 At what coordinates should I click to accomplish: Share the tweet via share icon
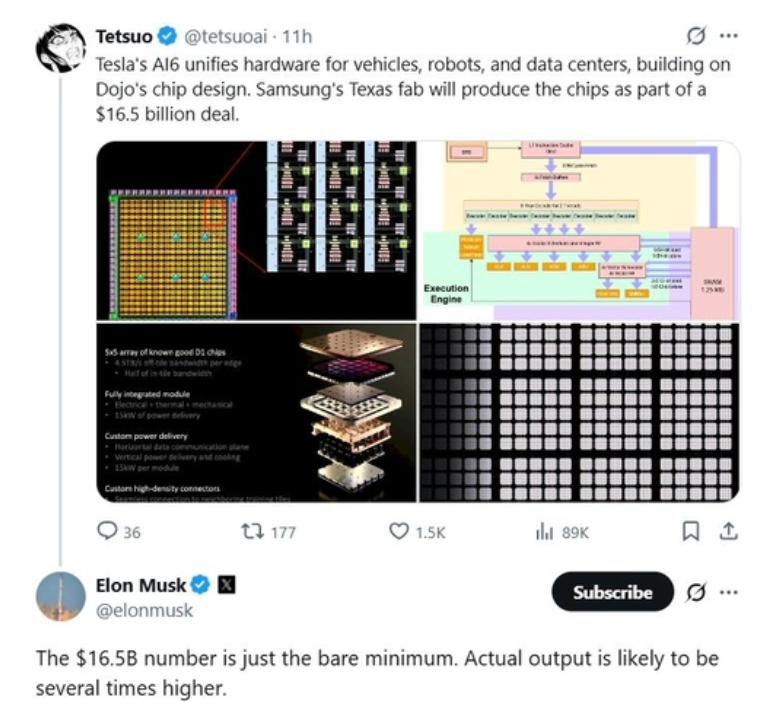click(x=729, y=532)
